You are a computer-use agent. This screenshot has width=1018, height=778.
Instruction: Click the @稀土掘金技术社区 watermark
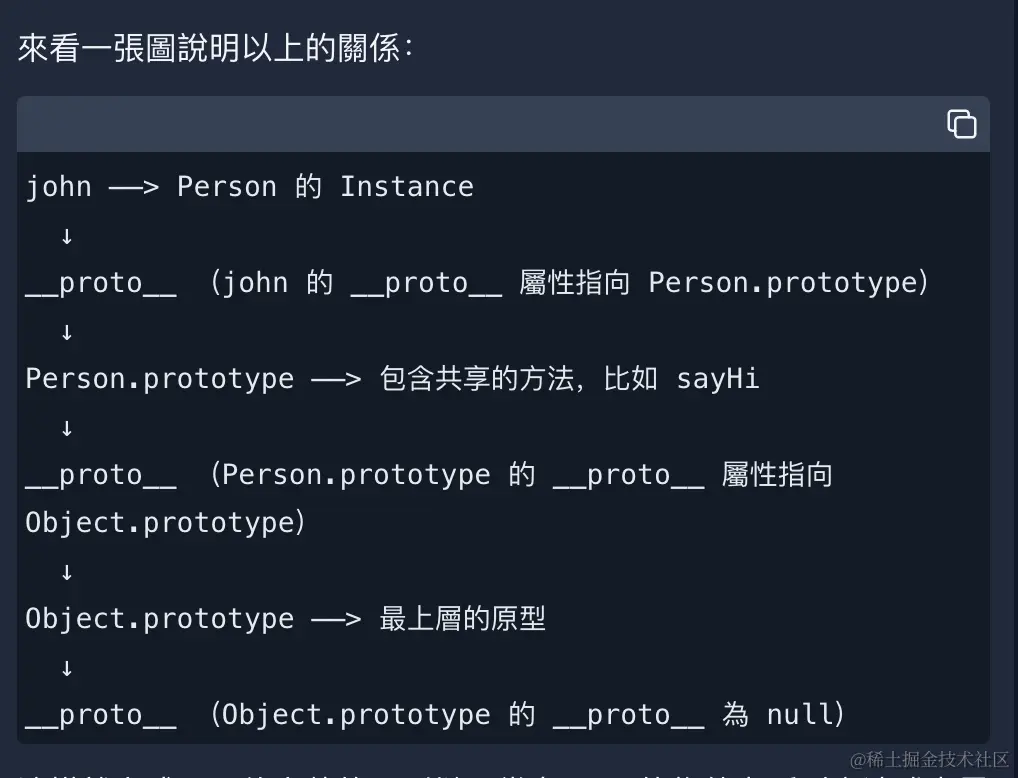pyautogui.click(x=930, y=759)
